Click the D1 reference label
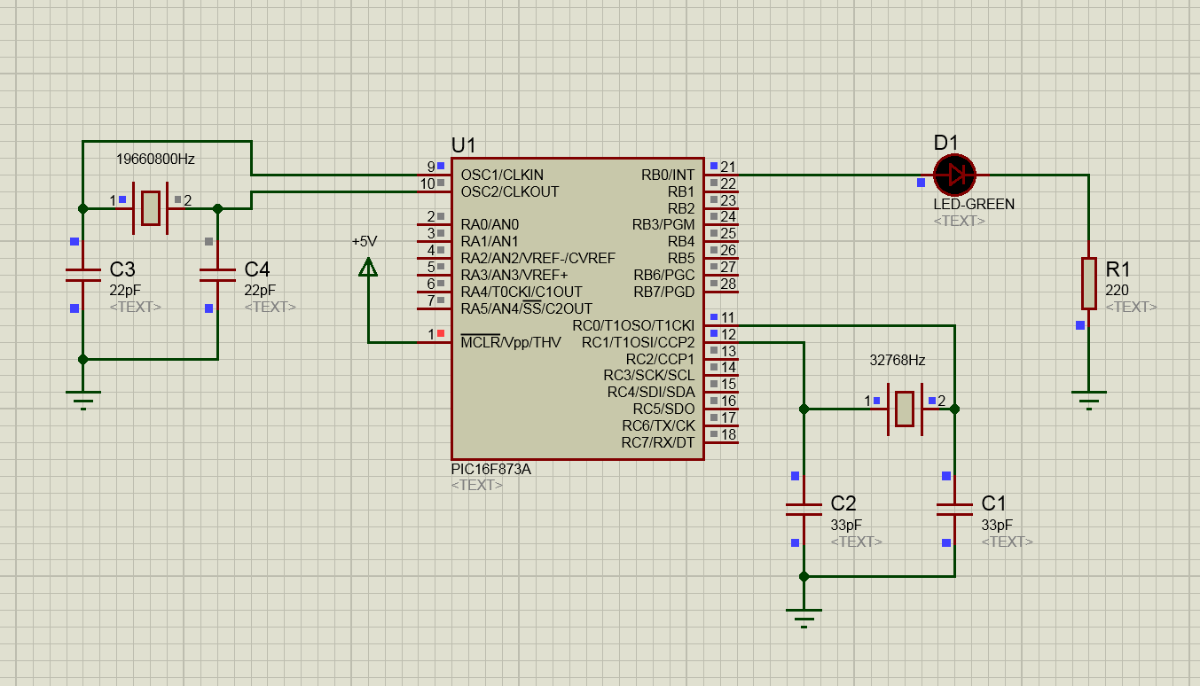The height and width of the screenshot is (686, 1200). [x=946, y=142]
